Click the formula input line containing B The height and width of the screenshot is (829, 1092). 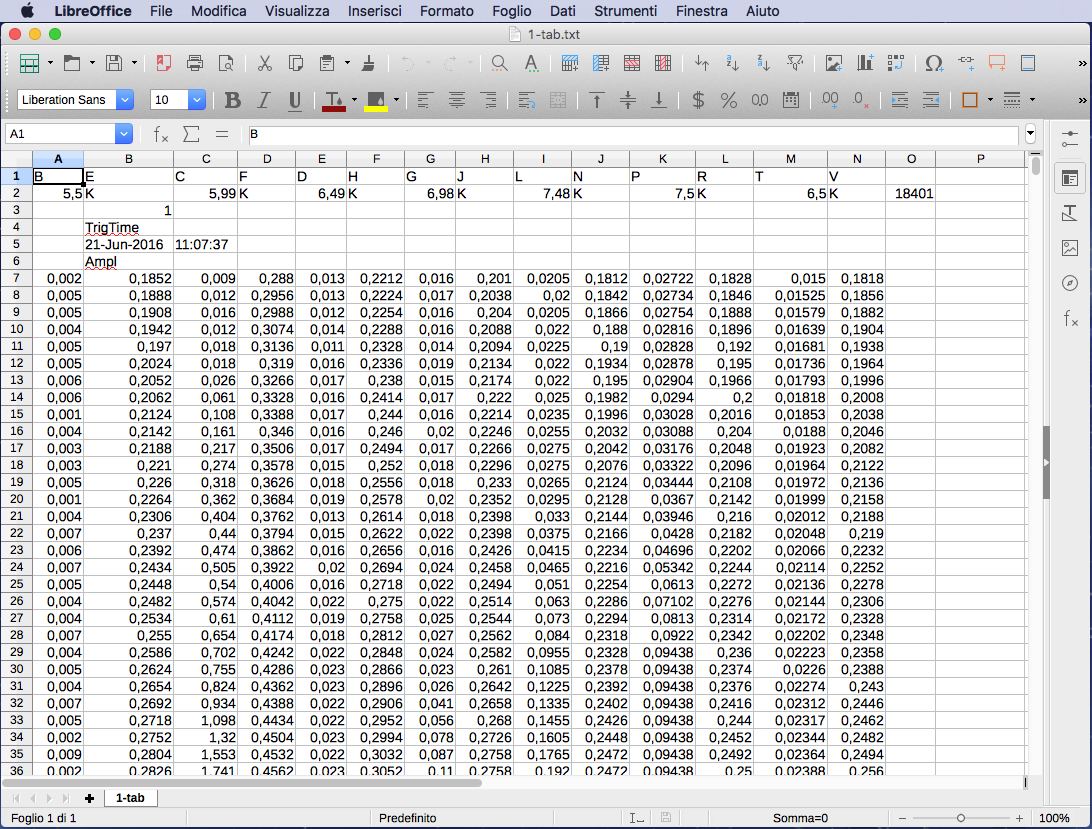[x=630, y=134]
